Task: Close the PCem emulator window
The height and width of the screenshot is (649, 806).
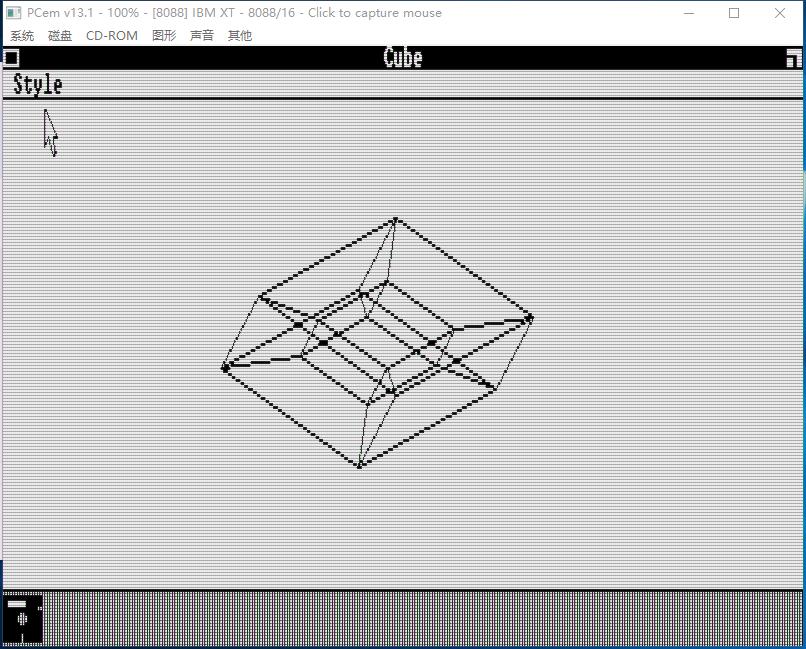Action: [779, 13]
